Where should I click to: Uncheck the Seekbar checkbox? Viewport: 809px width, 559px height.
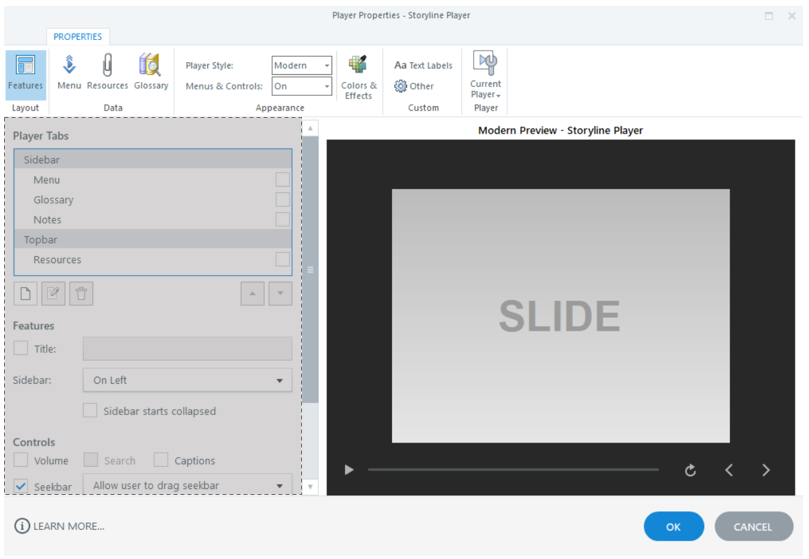(x=21, y=486)
